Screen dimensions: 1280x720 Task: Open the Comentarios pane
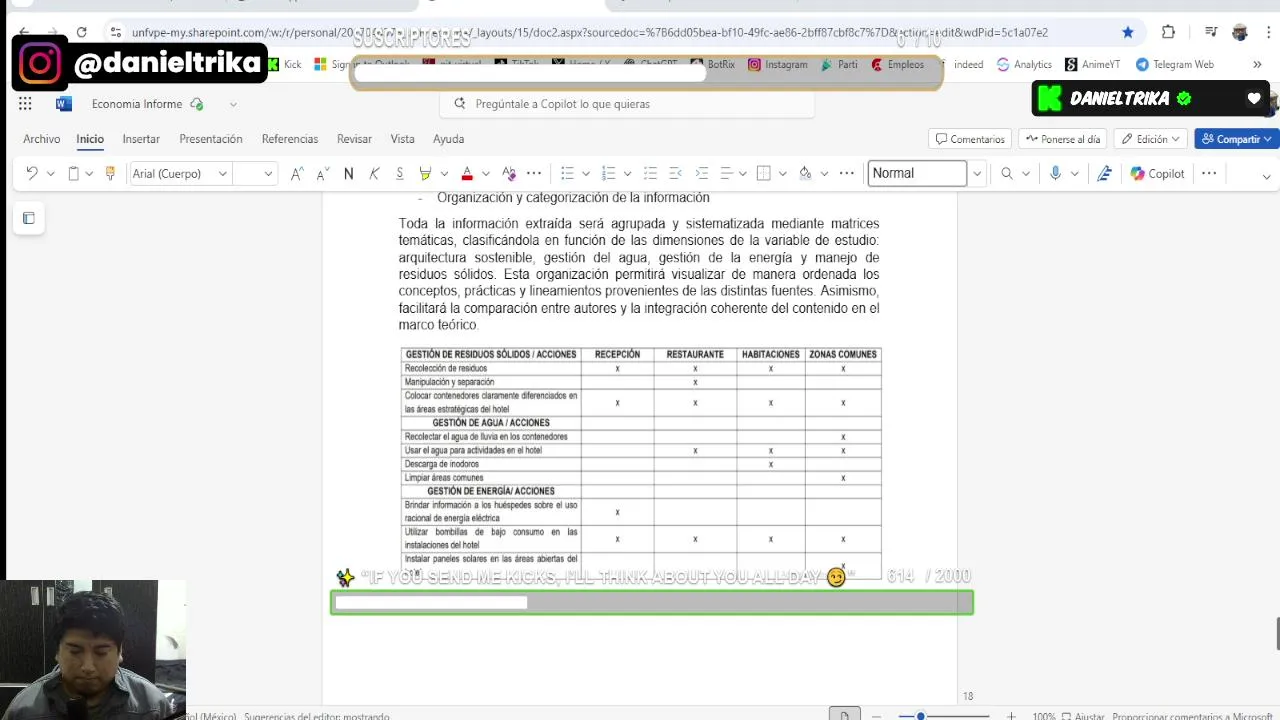coord(970,139)
